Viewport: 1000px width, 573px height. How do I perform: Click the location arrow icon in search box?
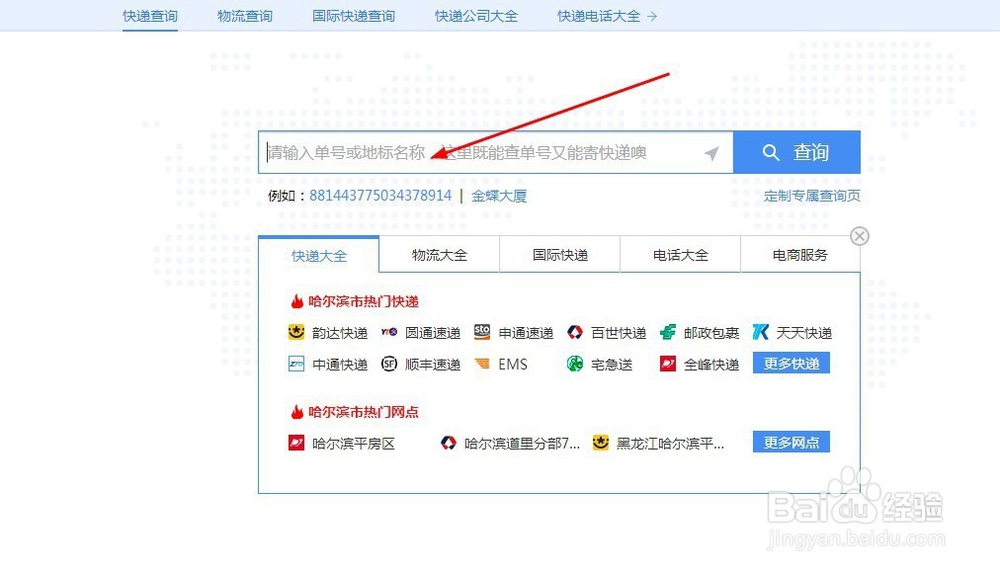(x=712, y=153)
